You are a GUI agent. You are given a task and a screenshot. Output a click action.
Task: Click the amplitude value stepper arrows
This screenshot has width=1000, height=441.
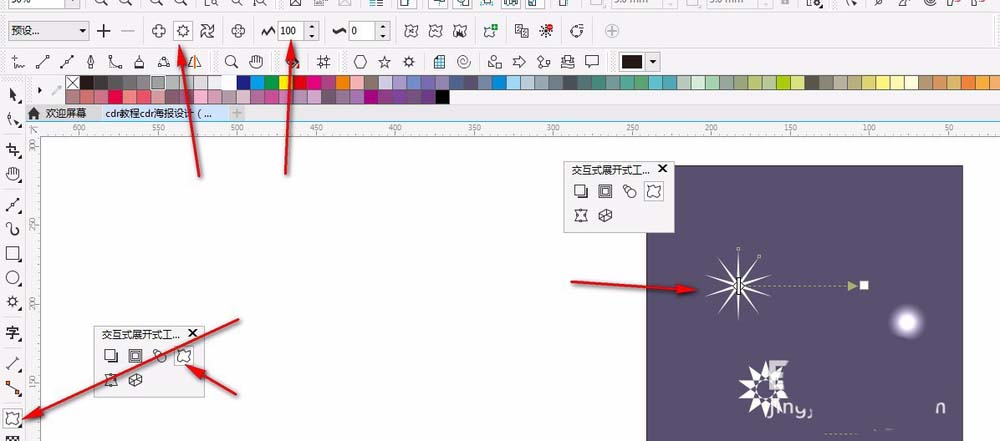click(x=311, y=31)
